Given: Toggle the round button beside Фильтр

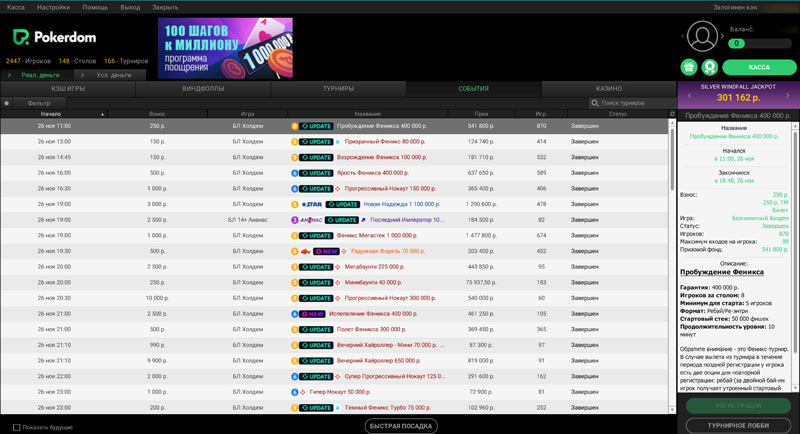Looking at the screenshot, I should 7,103.
